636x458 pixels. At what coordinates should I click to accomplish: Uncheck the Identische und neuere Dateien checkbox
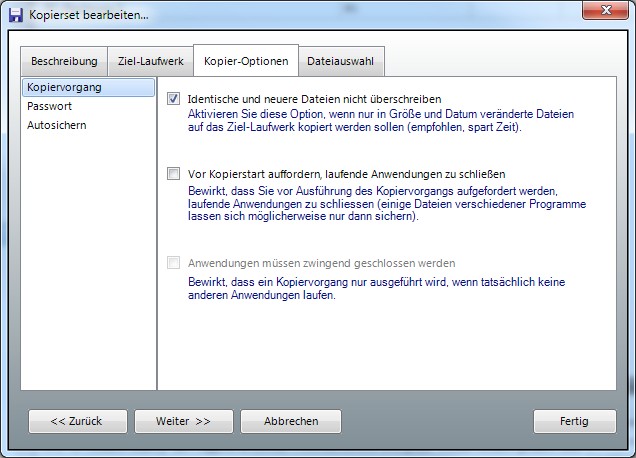coord(174,99)
